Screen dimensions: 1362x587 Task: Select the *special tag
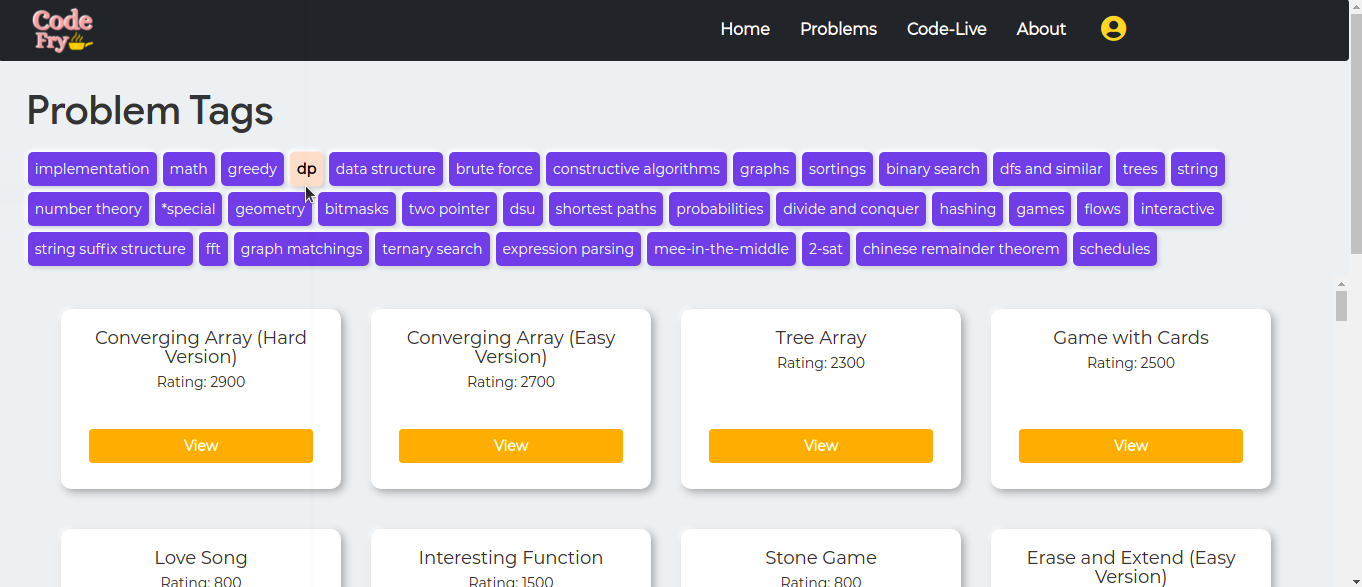[x=188, y=209]
